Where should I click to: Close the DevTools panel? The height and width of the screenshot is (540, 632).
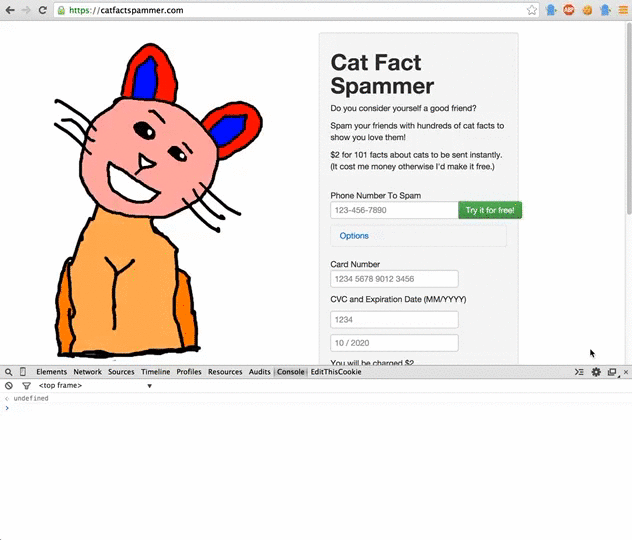(x=626, y=372)
